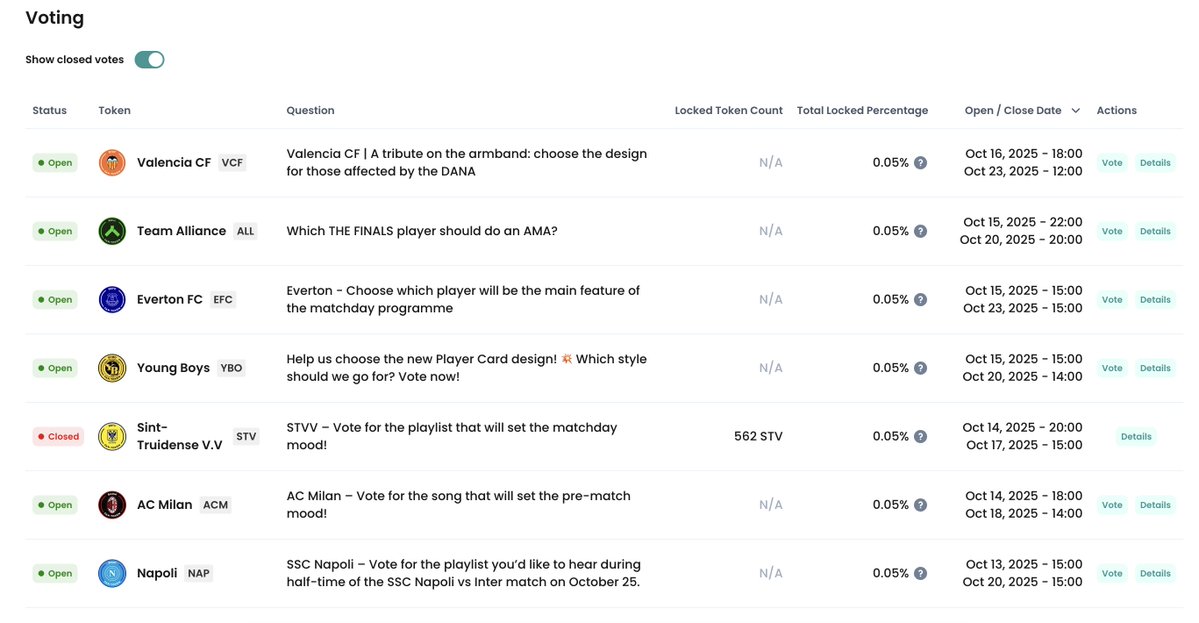The width and height of the screenshot is (1199, 623).
Task: Click help icon beside Valencia CF locked percentage
Action: pos(920,163)
